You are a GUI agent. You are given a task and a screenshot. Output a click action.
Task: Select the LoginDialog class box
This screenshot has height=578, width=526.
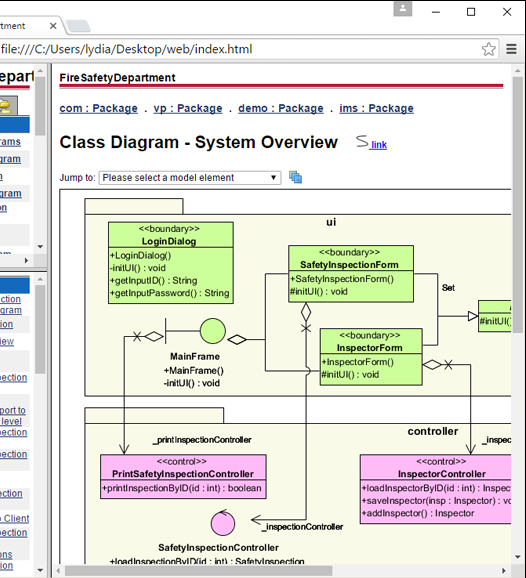(171, 263)
